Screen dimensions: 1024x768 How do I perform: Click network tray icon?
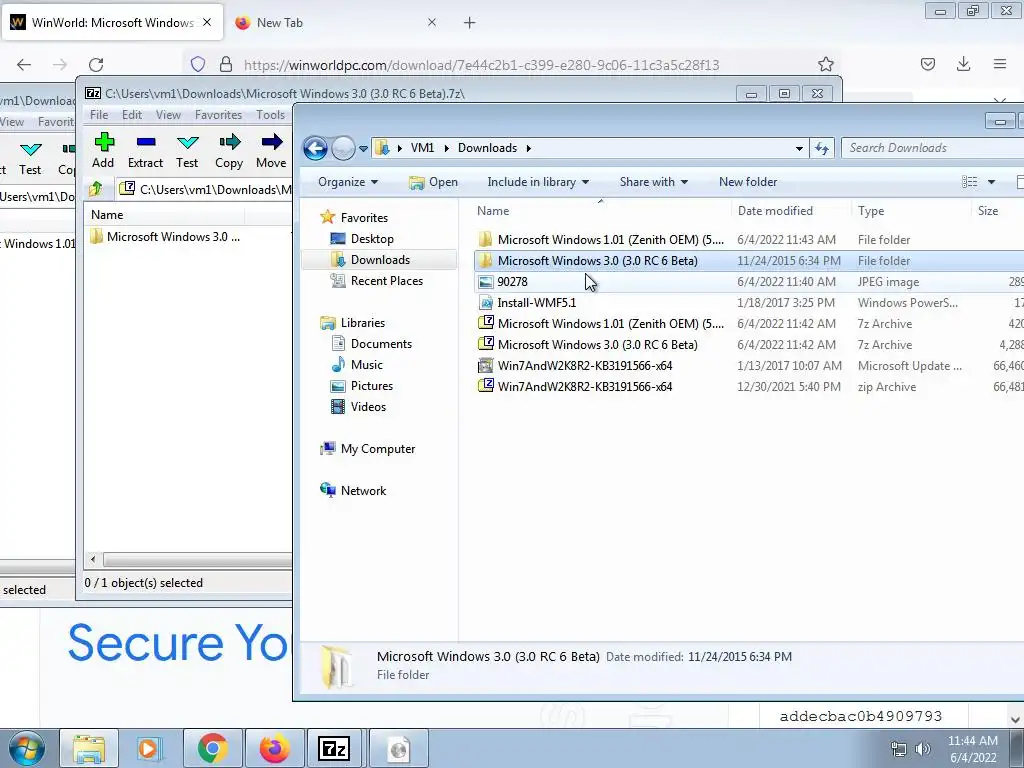click(899, 749)
